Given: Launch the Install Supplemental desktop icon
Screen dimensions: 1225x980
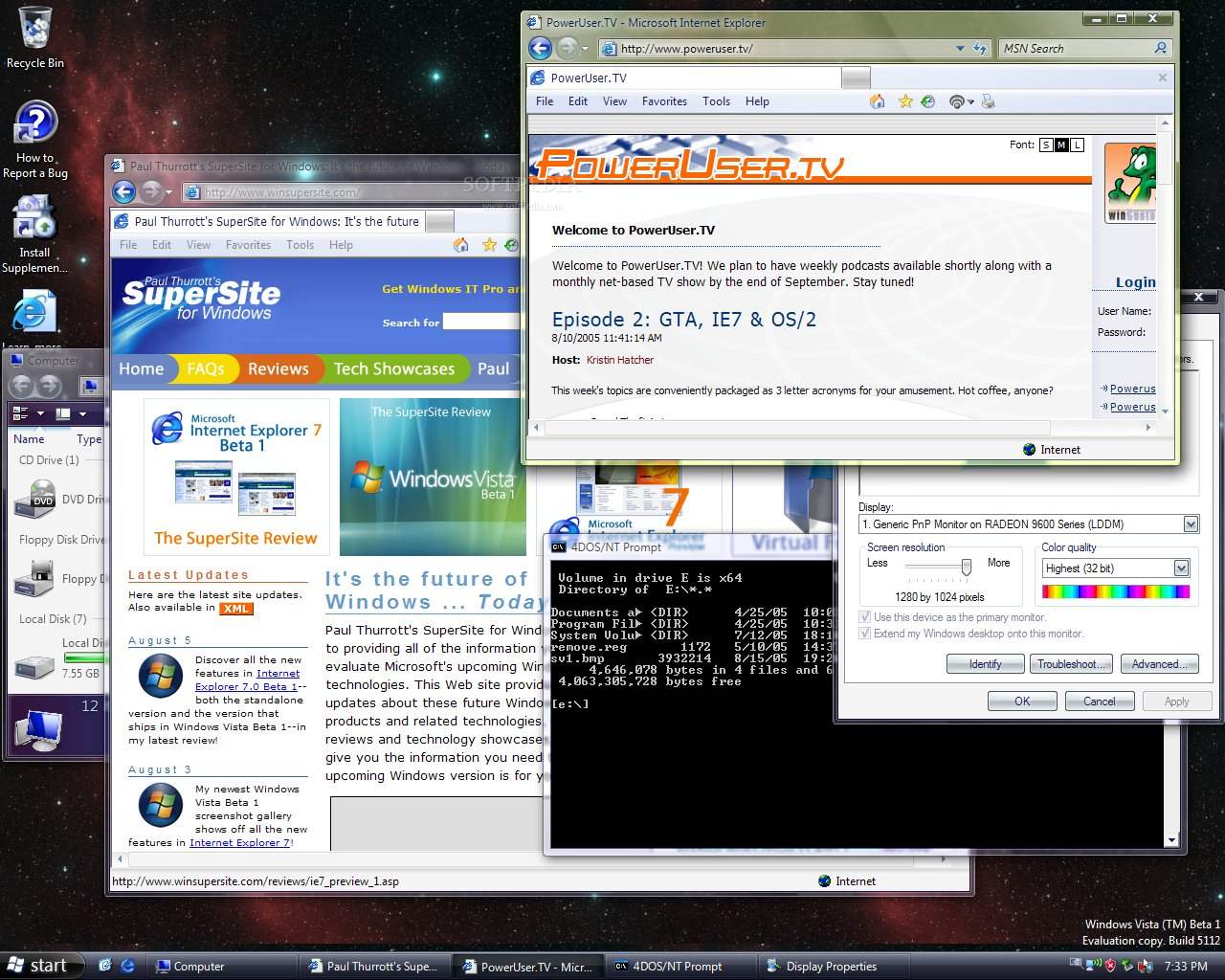Looking at the screenshot, I should (34, 234).
